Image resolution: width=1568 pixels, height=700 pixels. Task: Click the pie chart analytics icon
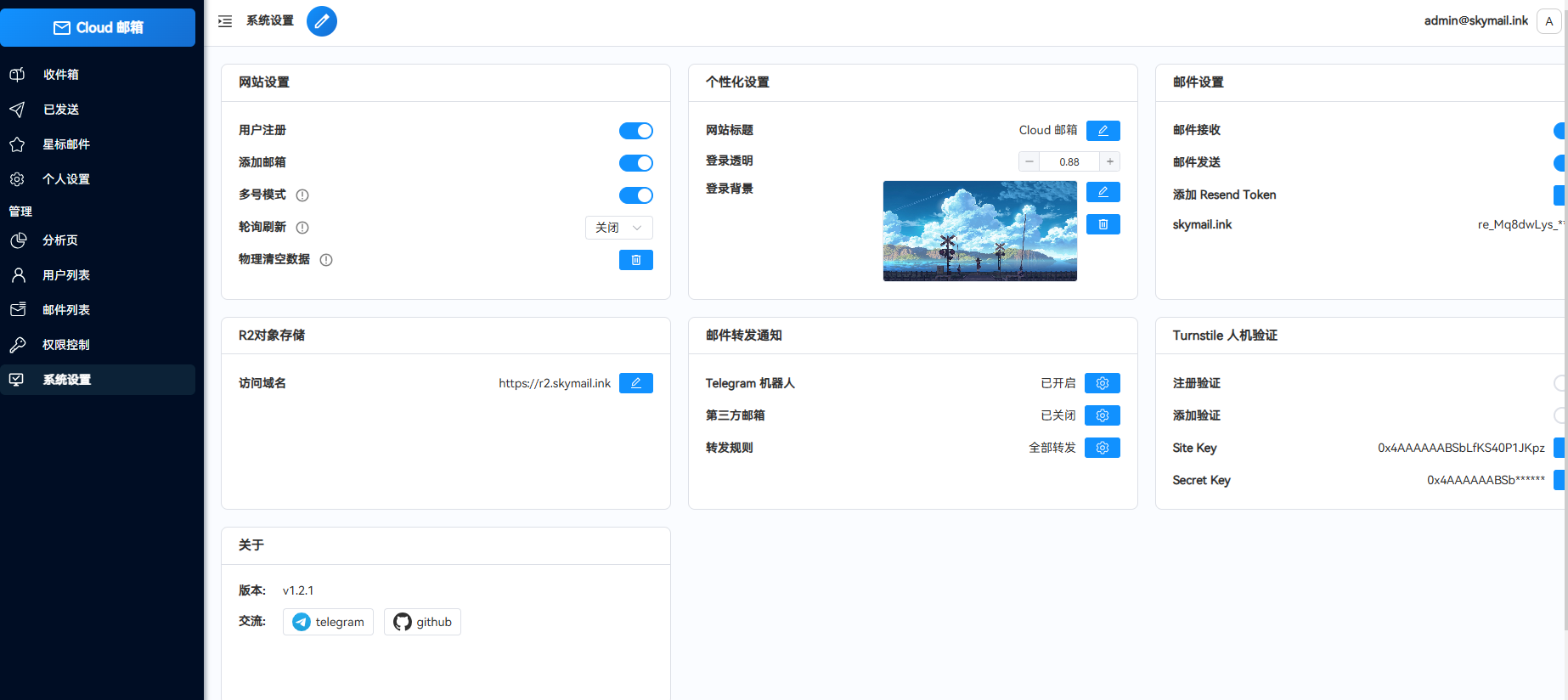point(18,240)
